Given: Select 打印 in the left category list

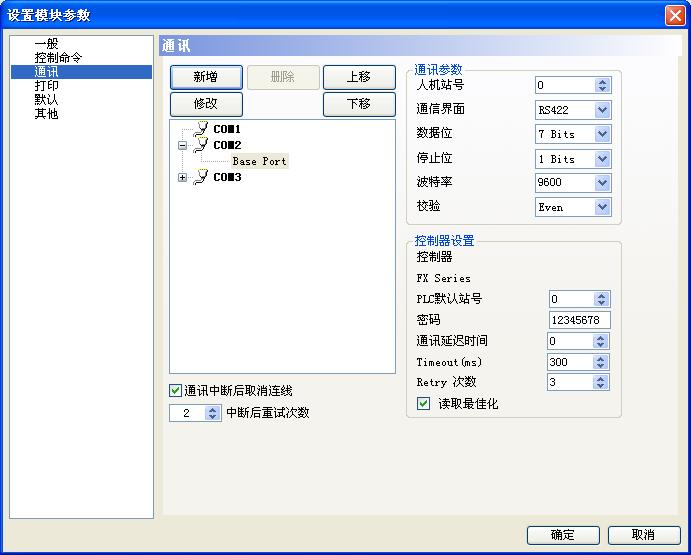Looking at the screenshot, I should [46, 86].
